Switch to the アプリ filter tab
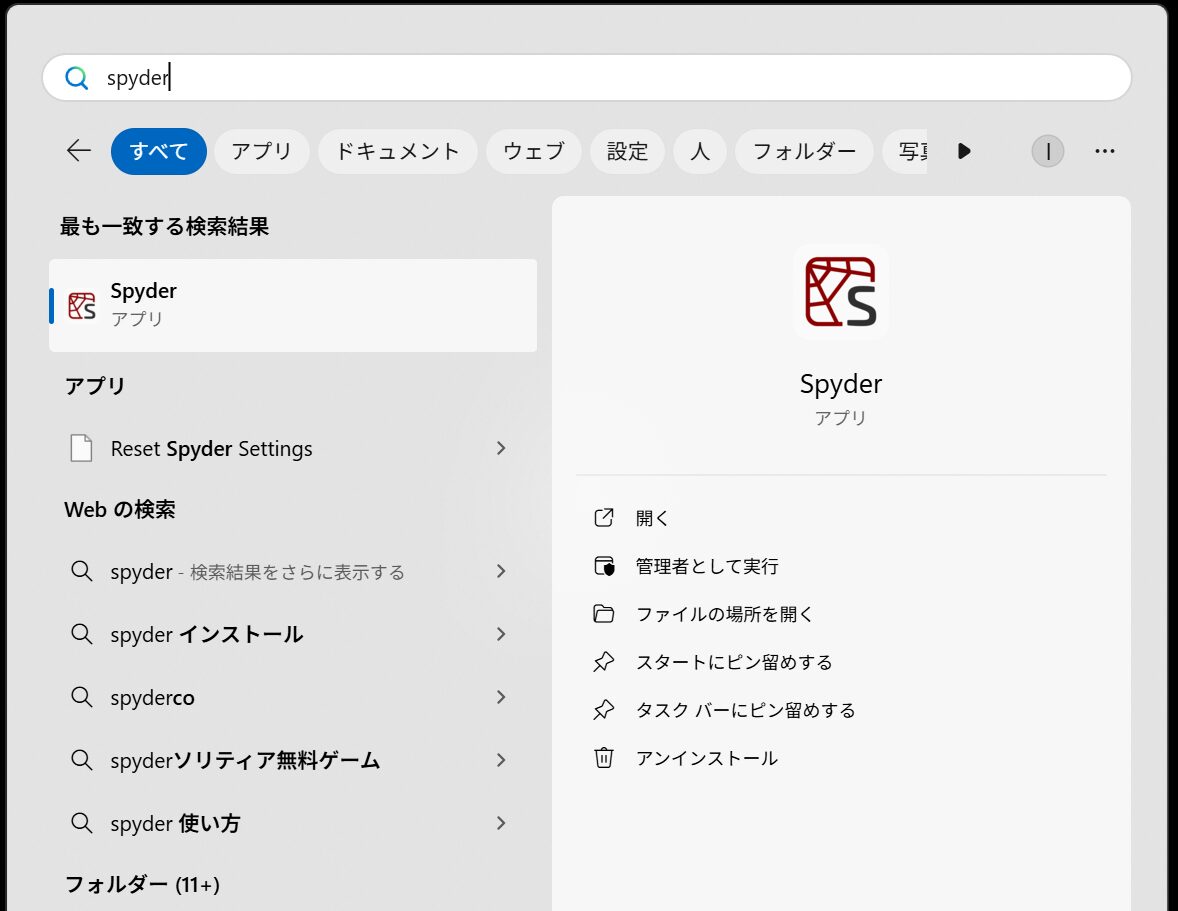 261,151
